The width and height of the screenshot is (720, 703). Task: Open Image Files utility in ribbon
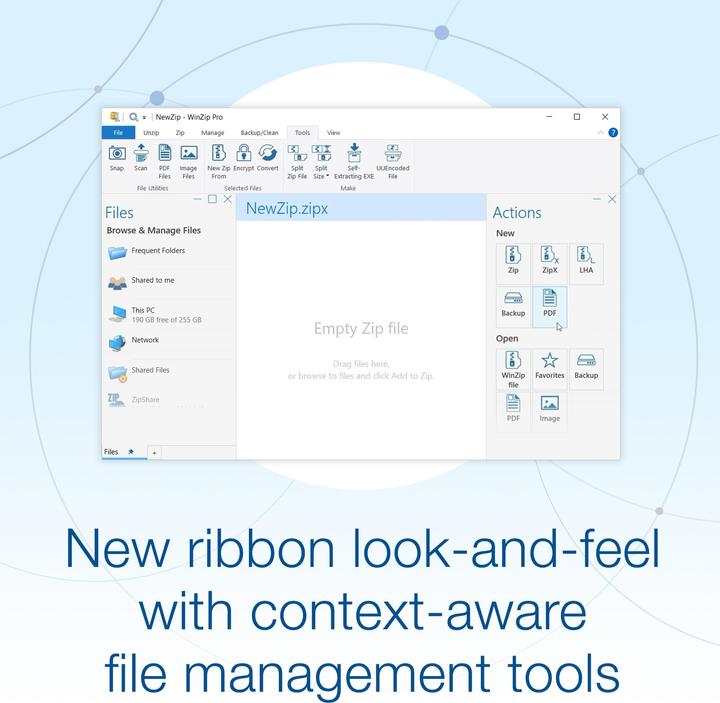(x=189, y=162)
